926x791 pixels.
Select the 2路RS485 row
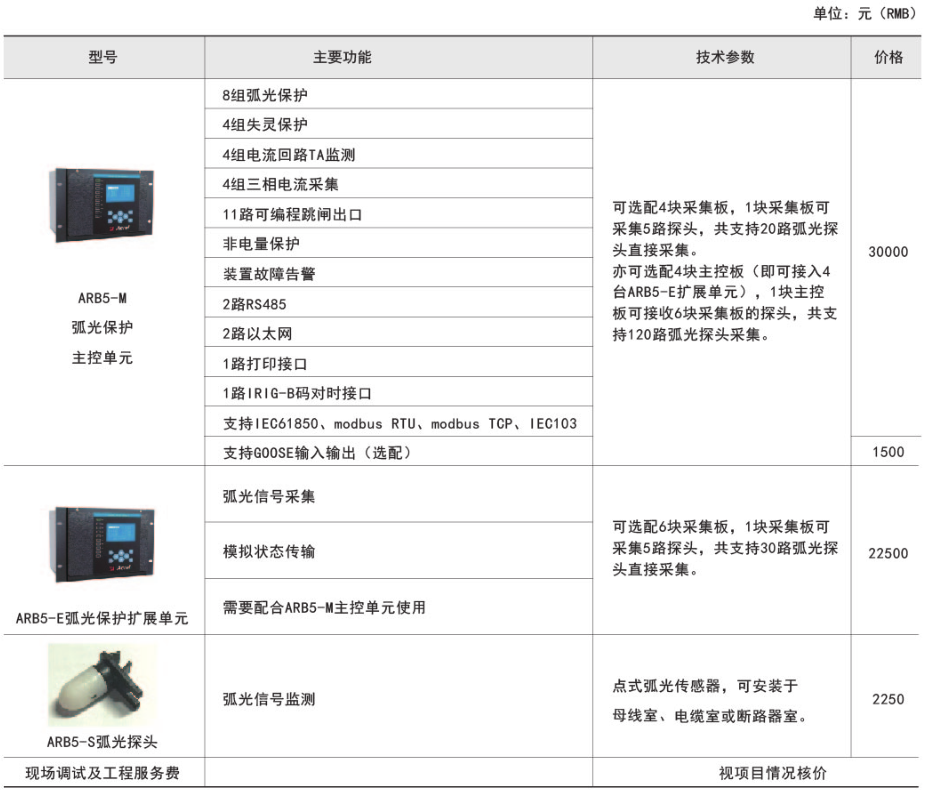pos(254,304)
